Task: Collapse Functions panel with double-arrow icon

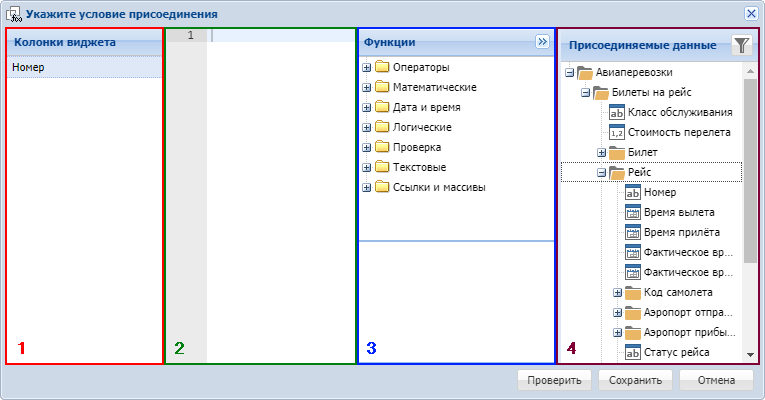Action: tap(543, 42)
